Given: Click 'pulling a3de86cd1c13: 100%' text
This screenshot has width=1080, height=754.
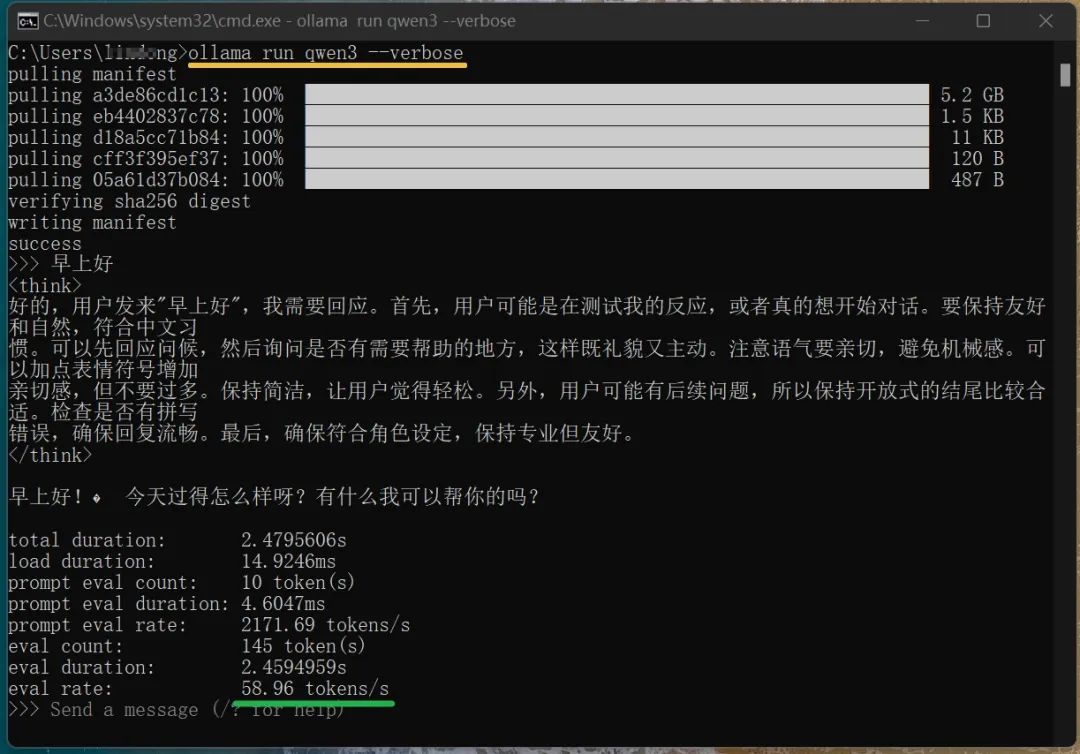Looking at the screenshot, I should tap(146, 94).
